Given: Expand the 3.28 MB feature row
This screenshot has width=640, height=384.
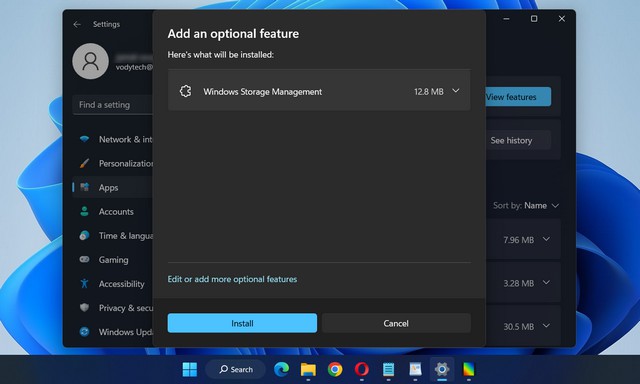Looking at the screenshot, I should click(546, 282).
